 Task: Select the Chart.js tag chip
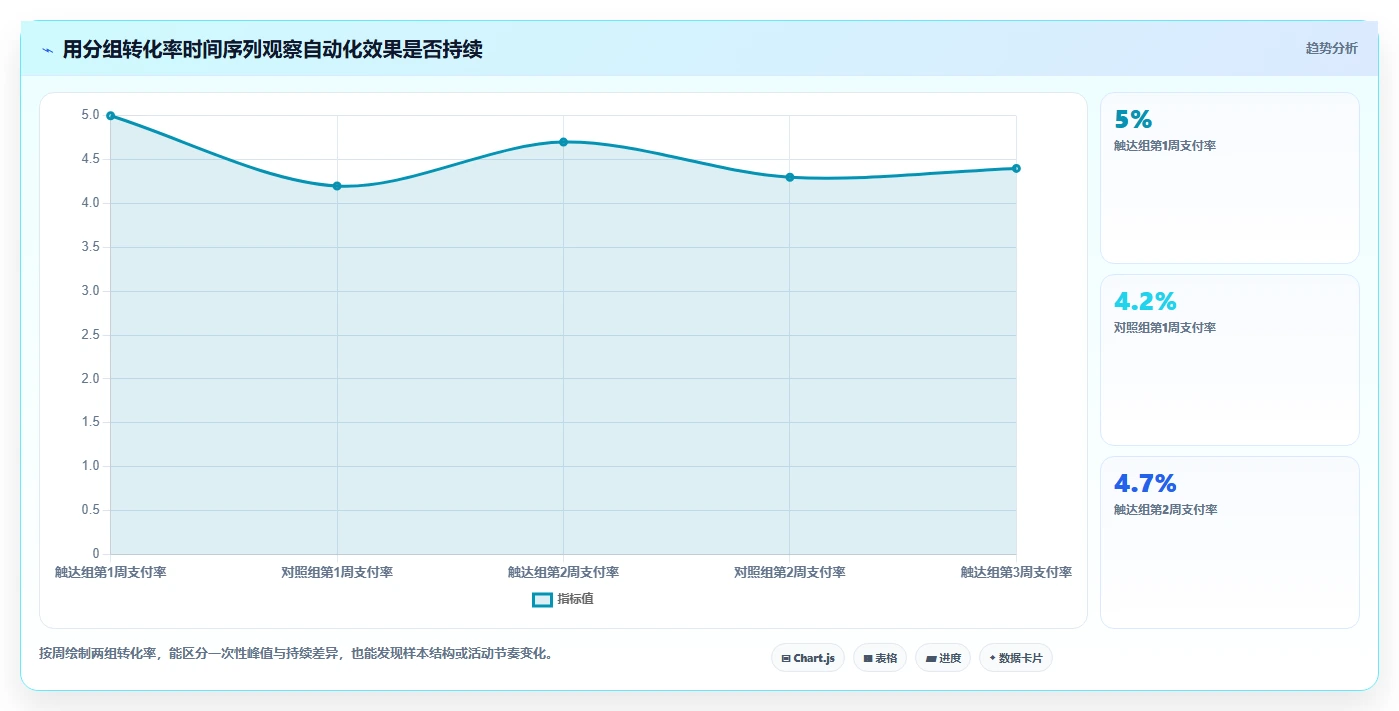point(808,658)
